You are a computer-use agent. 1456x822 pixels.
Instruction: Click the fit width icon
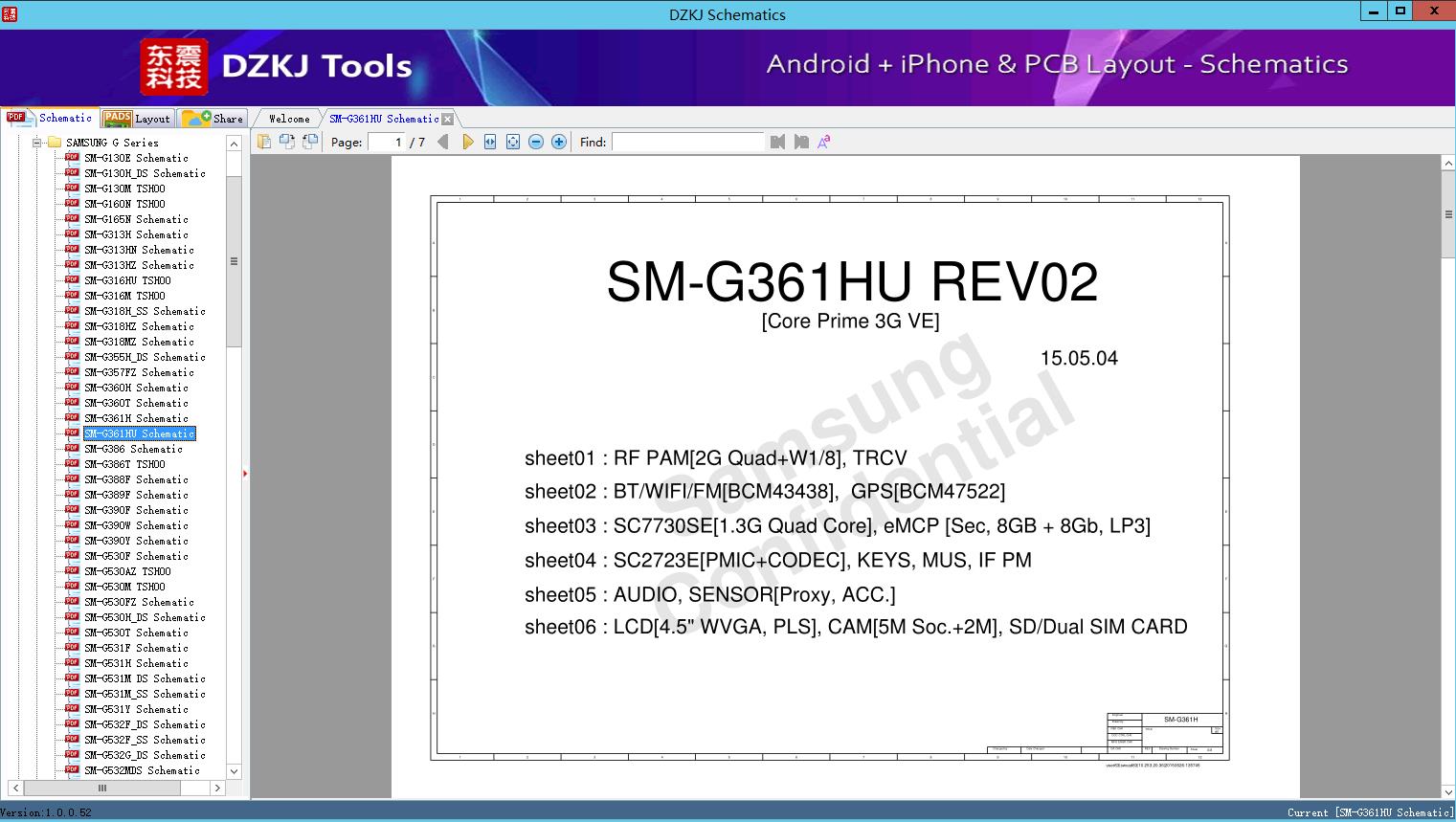click(490, 142)
